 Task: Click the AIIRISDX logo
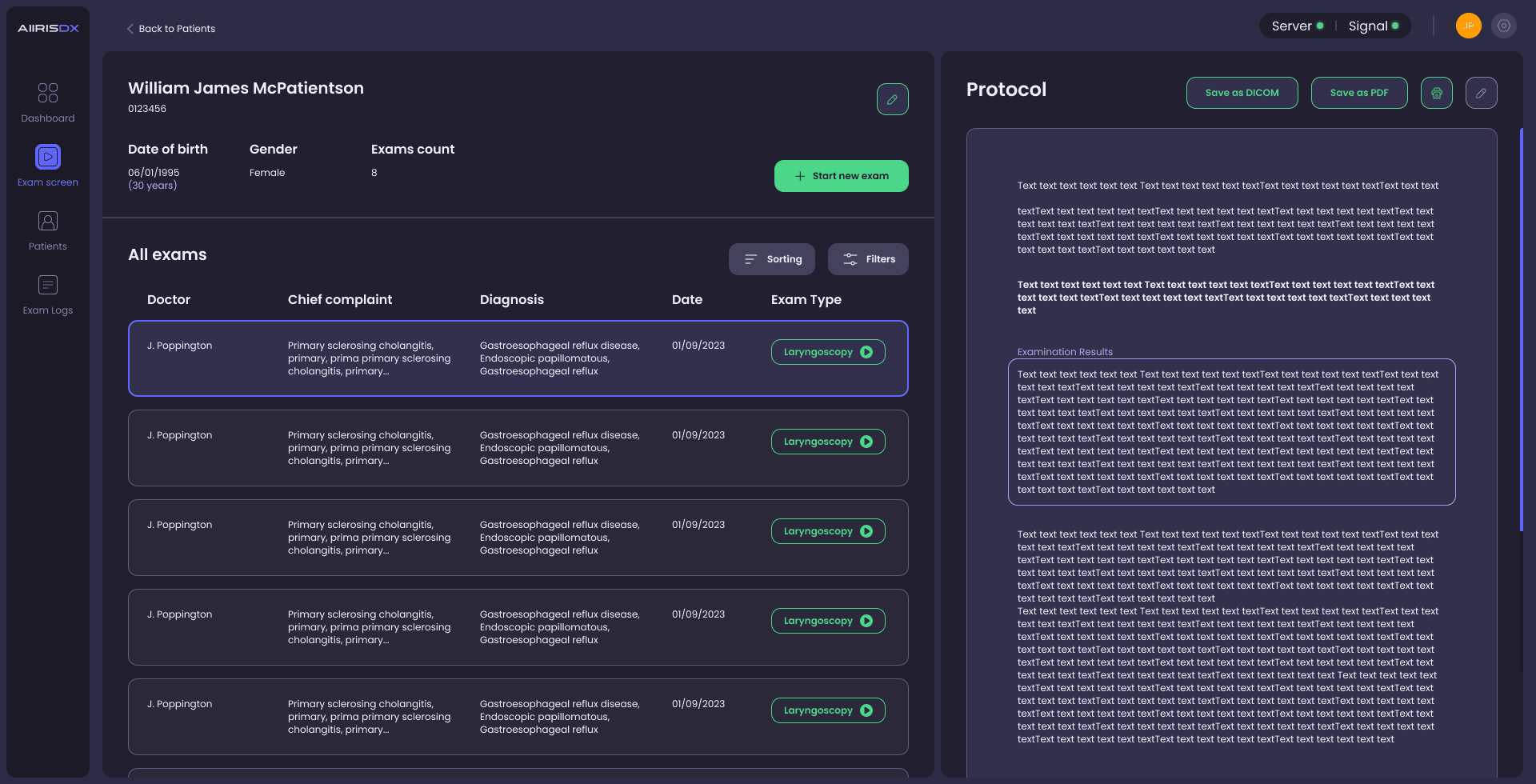[48, 28]
